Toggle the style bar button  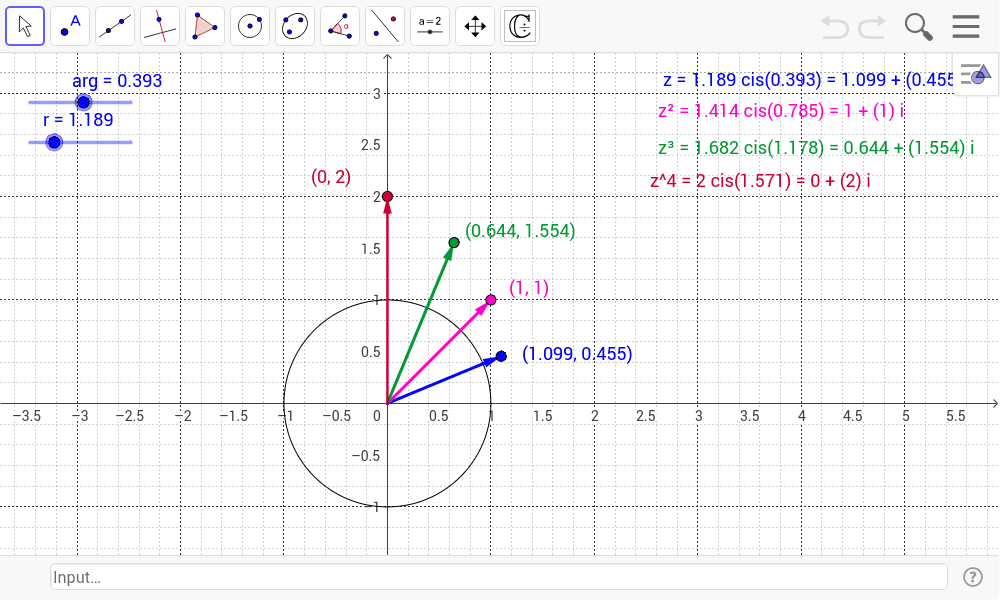[x=975, y=74]
